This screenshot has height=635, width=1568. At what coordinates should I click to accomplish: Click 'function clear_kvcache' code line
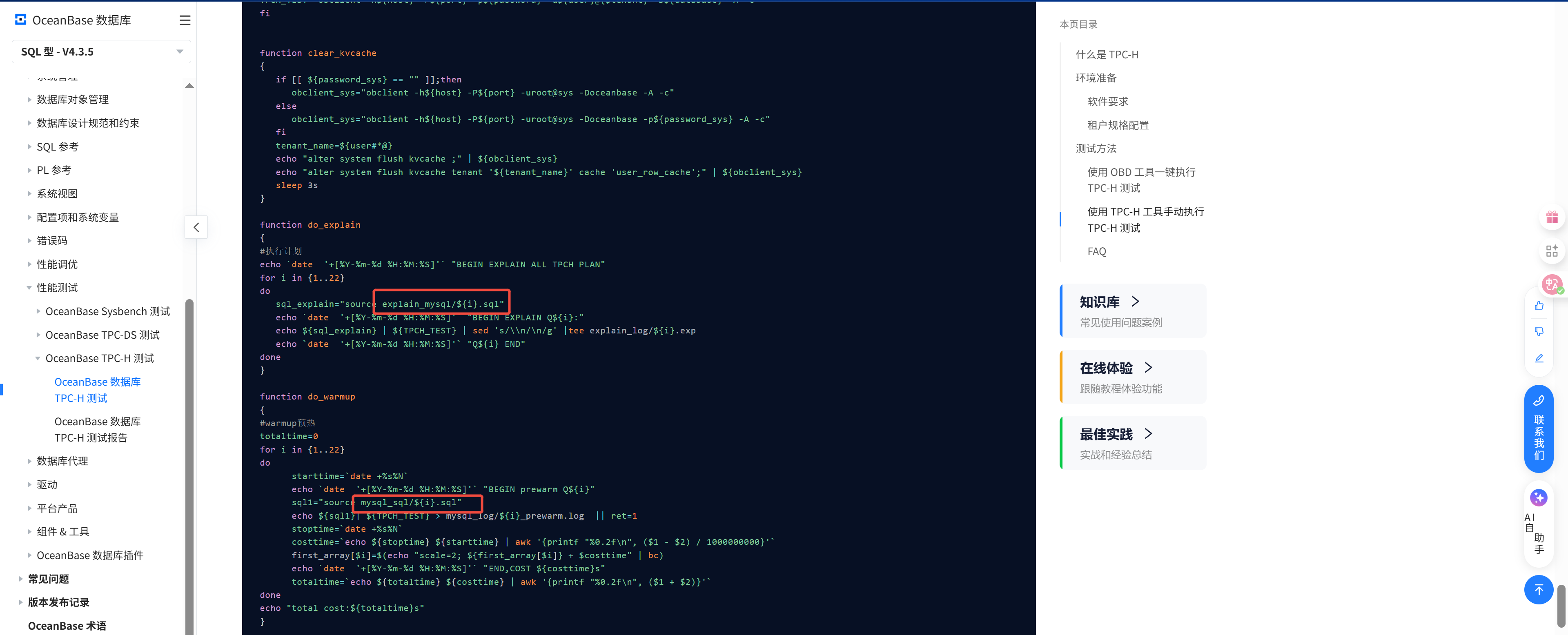pos(318,53)
